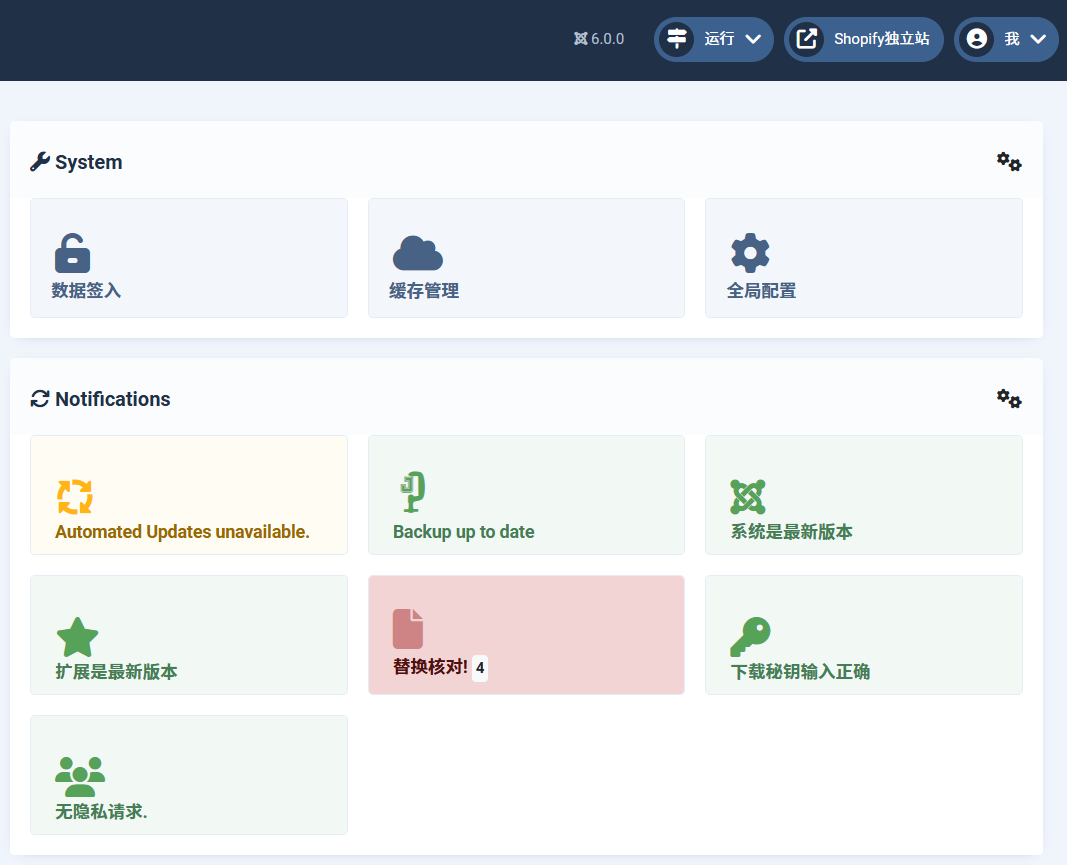
Task: Expand the 运行 dropdown menu
Action: [x=714, y=39]
